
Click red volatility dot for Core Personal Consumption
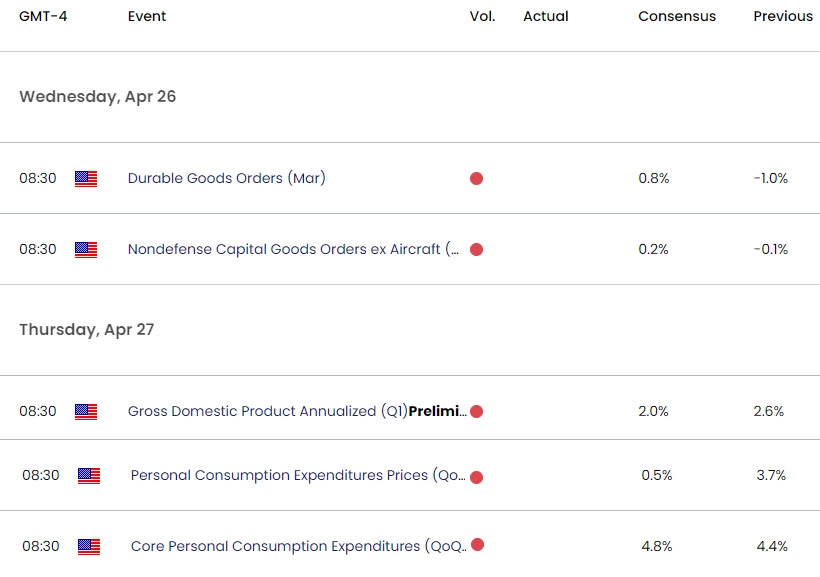pos(477,545)
